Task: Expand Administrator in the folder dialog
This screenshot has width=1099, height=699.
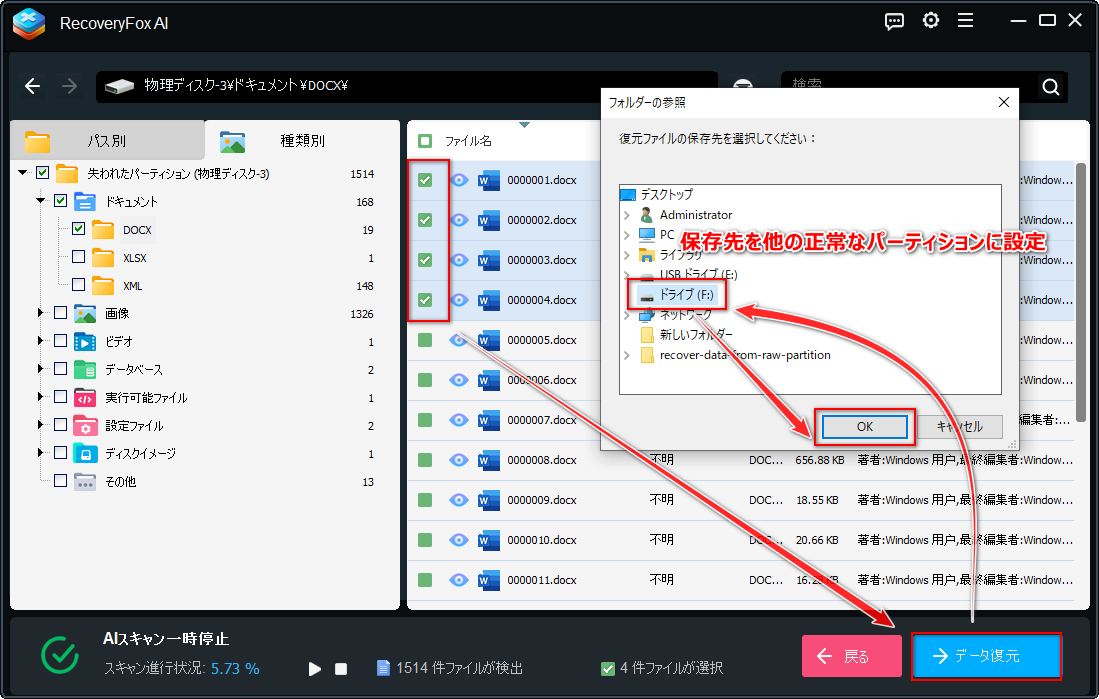Action: 627,215
